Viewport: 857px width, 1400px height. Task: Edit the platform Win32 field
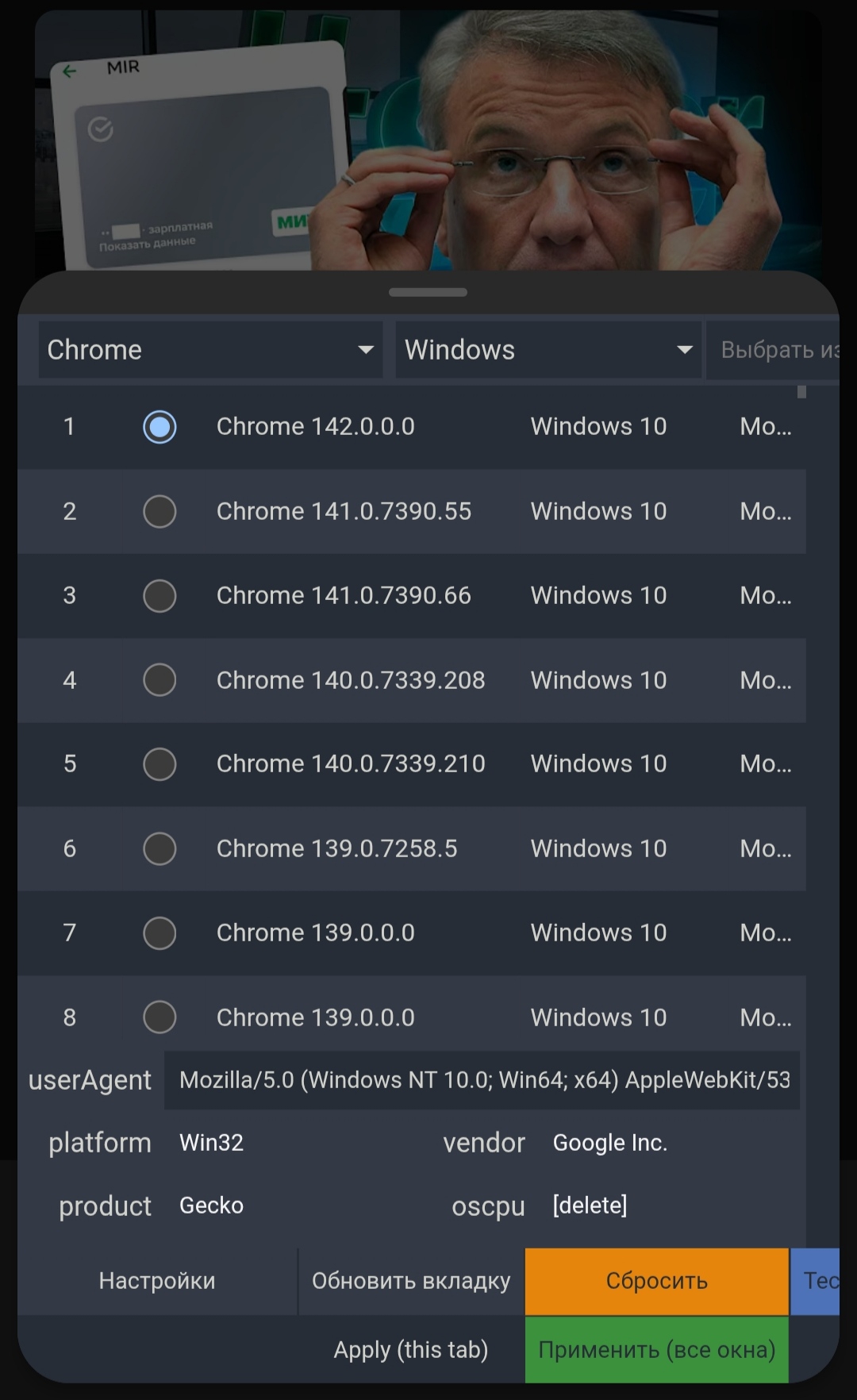click(x=294, y=1143)
